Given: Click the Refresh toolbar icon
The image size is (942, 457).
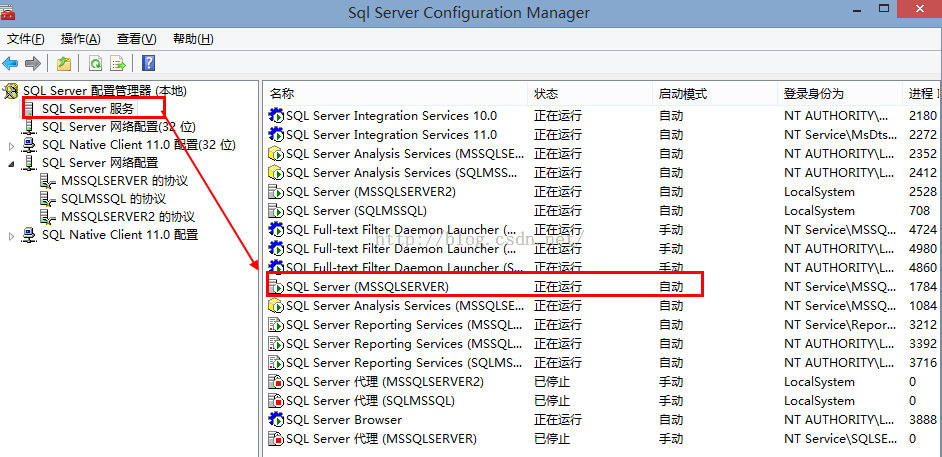Looking at the screenshot, I should point(95,63).
